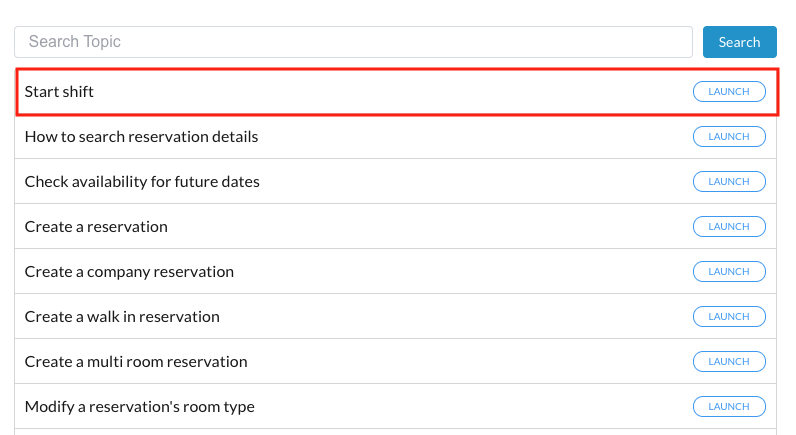This screenshot has height=435, width=796.
Task: Launch the Start shift topic
Action: (x=729, y=92)
